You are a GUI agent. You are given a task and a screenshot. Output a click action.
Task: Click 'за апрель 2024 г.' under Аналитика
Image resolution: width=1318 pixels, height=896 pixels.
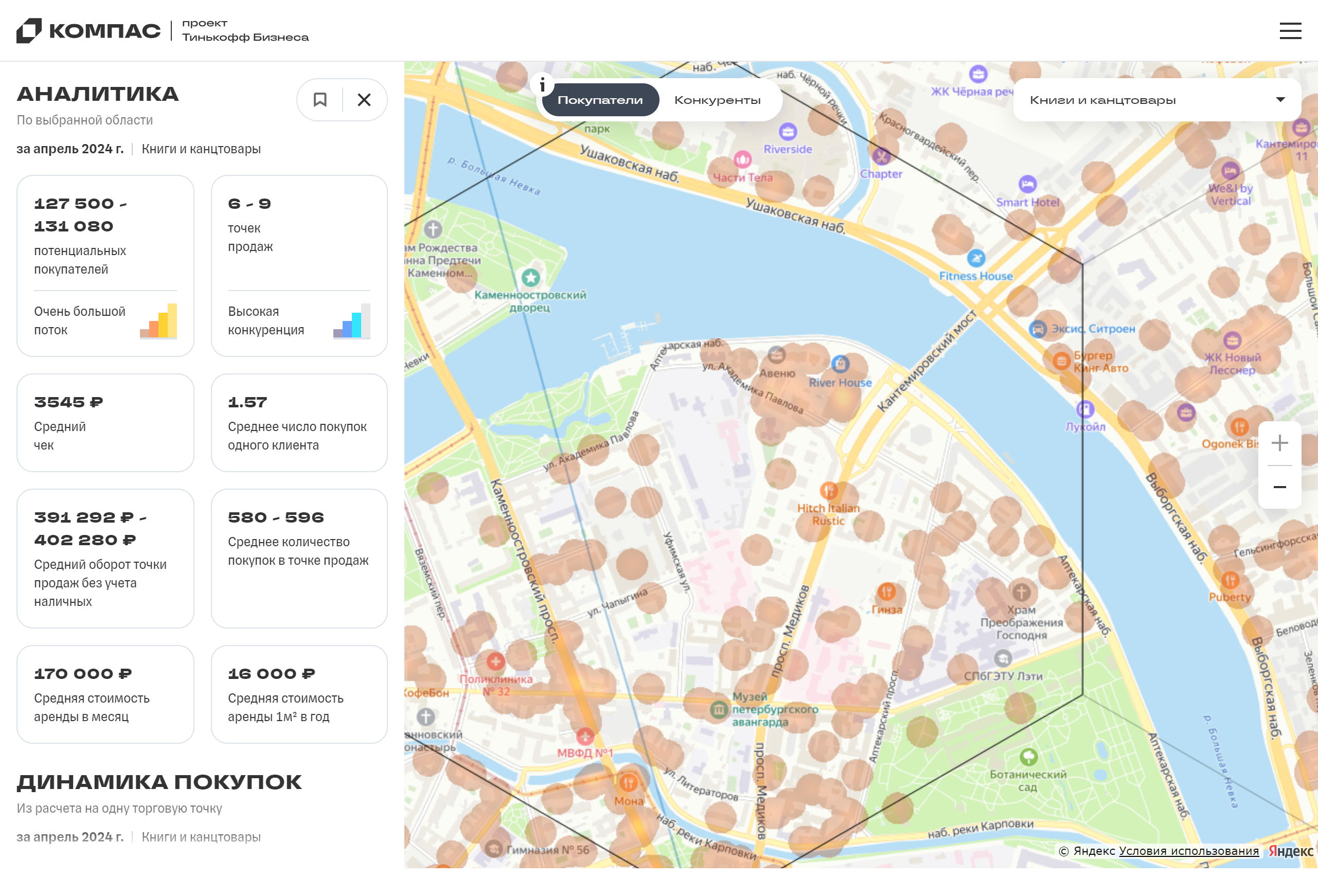[x=70, y=149]
